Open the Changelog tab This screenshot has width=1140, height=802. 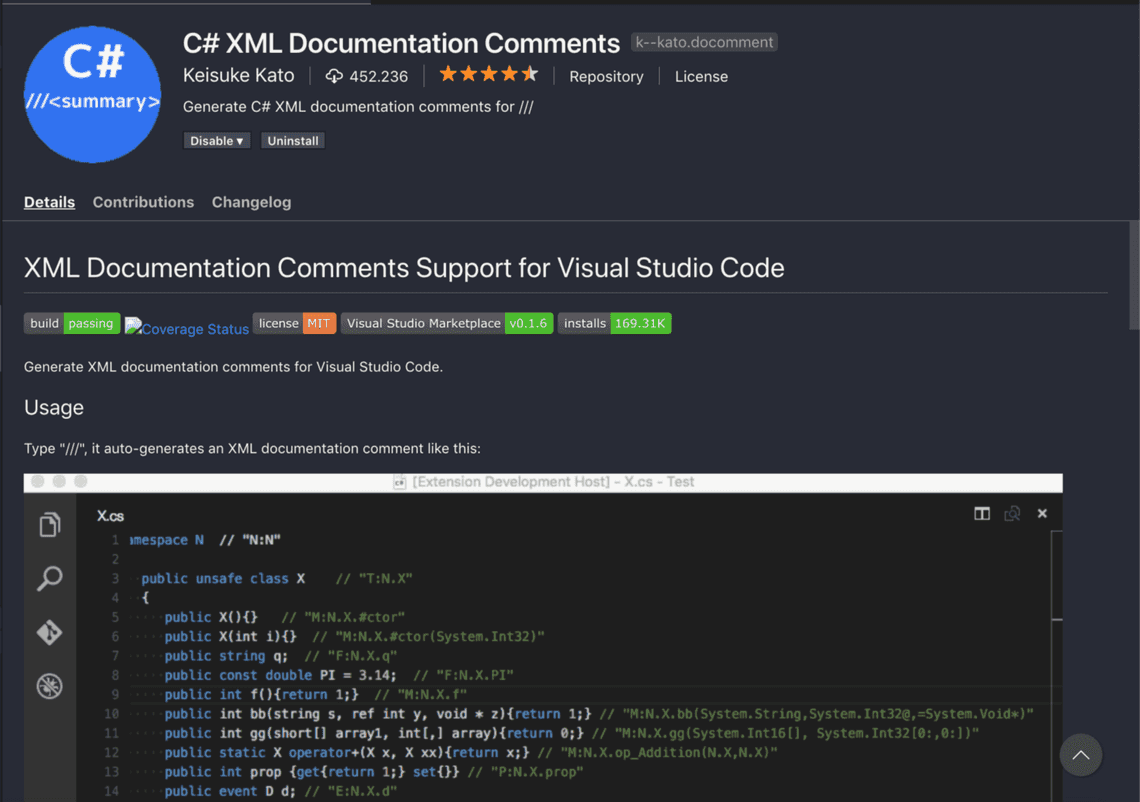251,202
